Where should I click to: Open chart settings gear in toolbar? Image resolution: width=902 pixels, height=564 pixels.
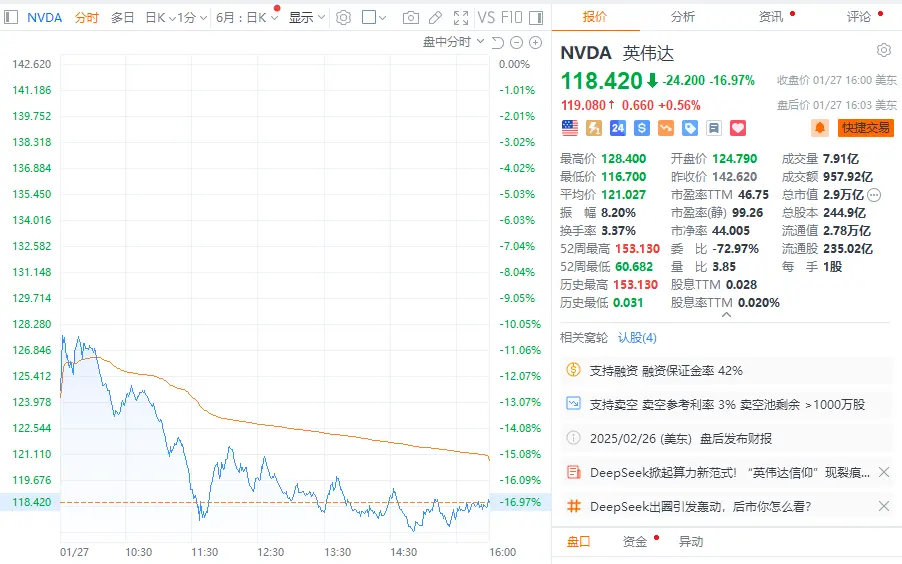click(343, 18)
